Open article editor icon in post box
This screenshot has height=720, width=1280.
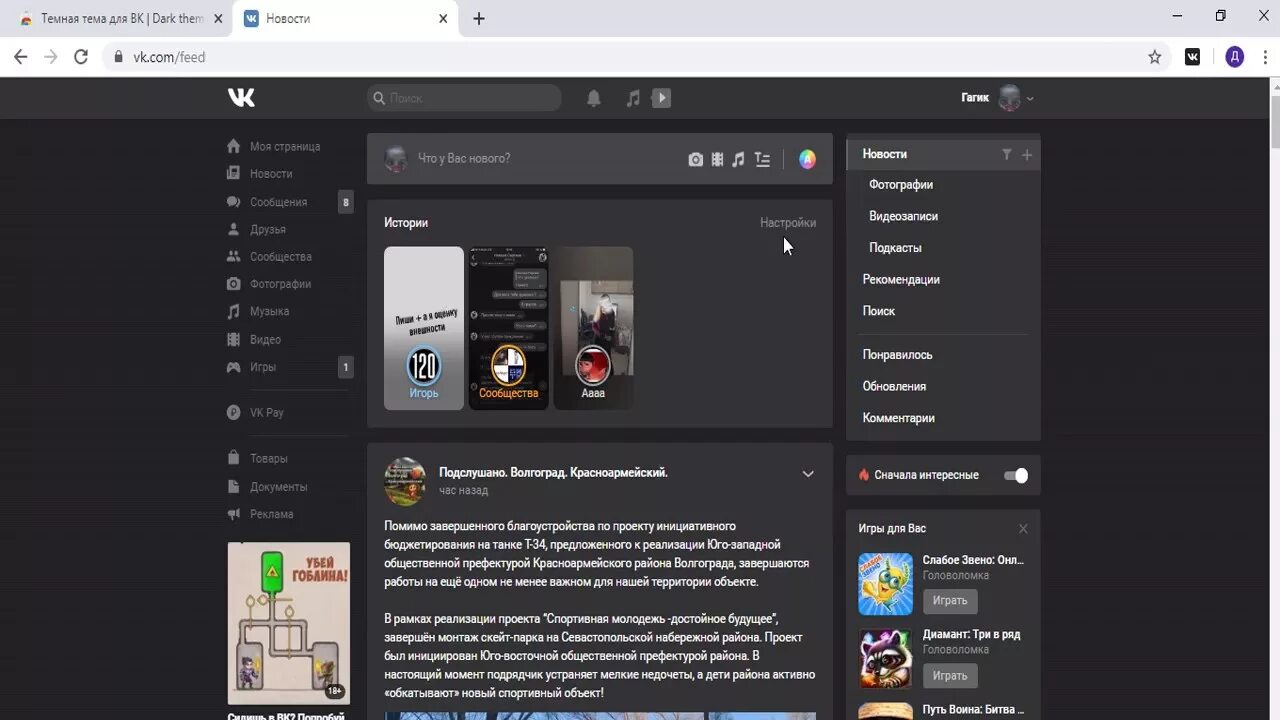pyautogui.click(x=762, y=159)
